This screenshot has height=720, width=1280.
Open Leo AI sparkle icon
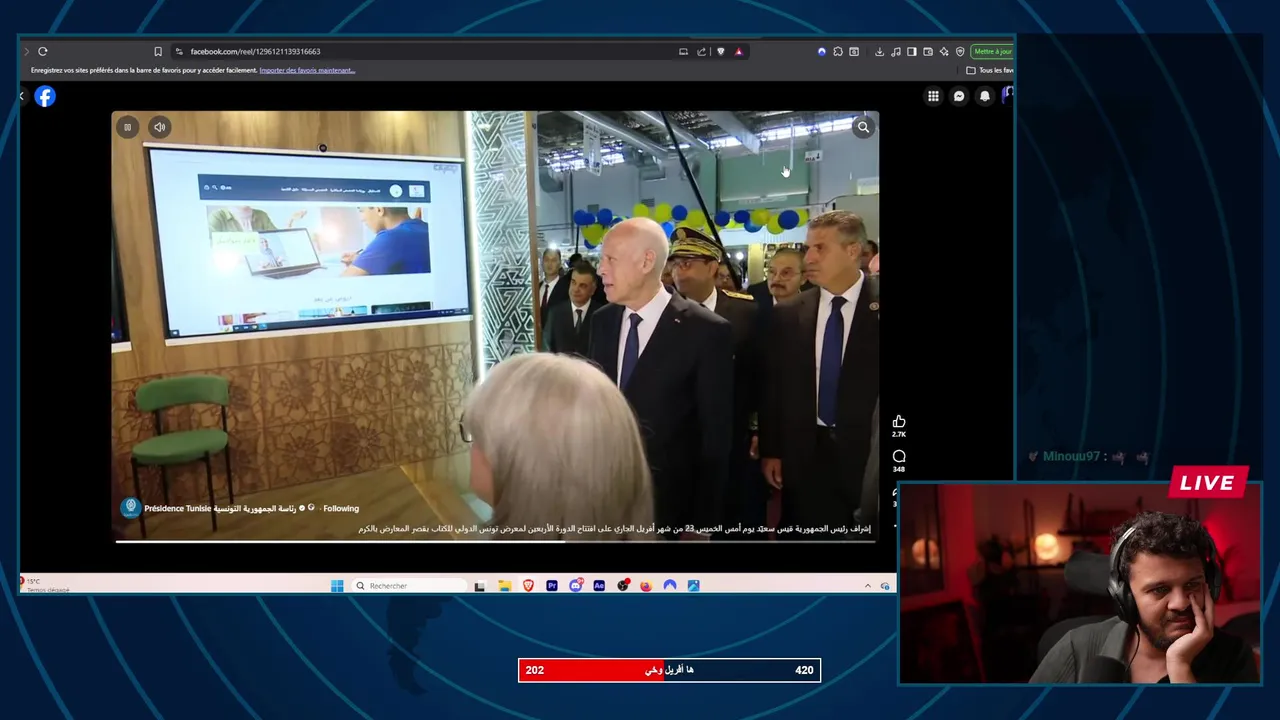pos(944,51)
